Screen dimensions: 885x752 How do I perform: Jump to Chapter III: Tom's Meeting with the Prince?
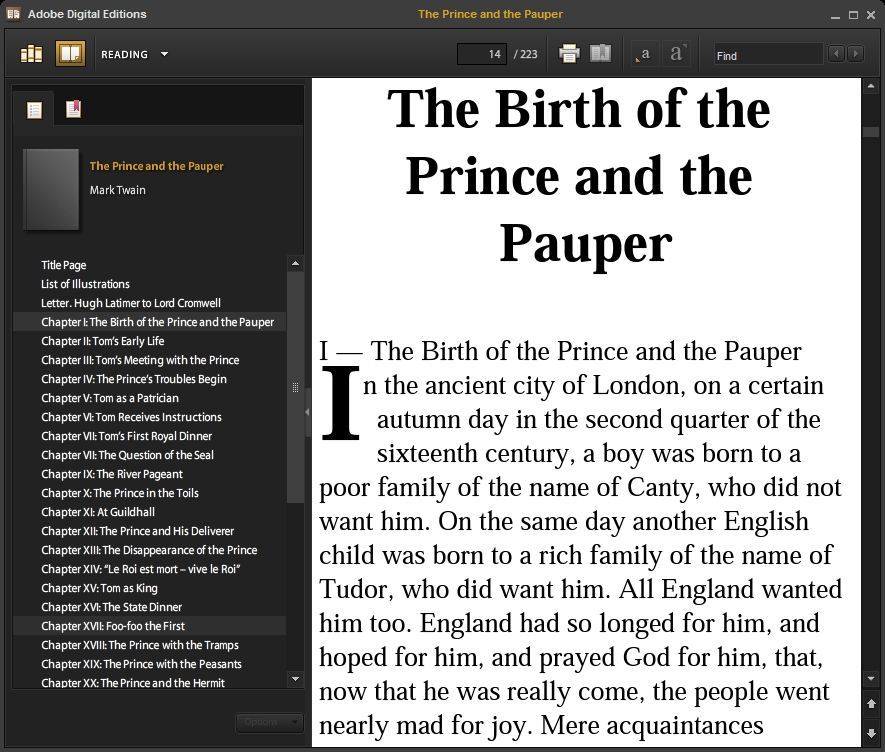[x=140, y=360]
